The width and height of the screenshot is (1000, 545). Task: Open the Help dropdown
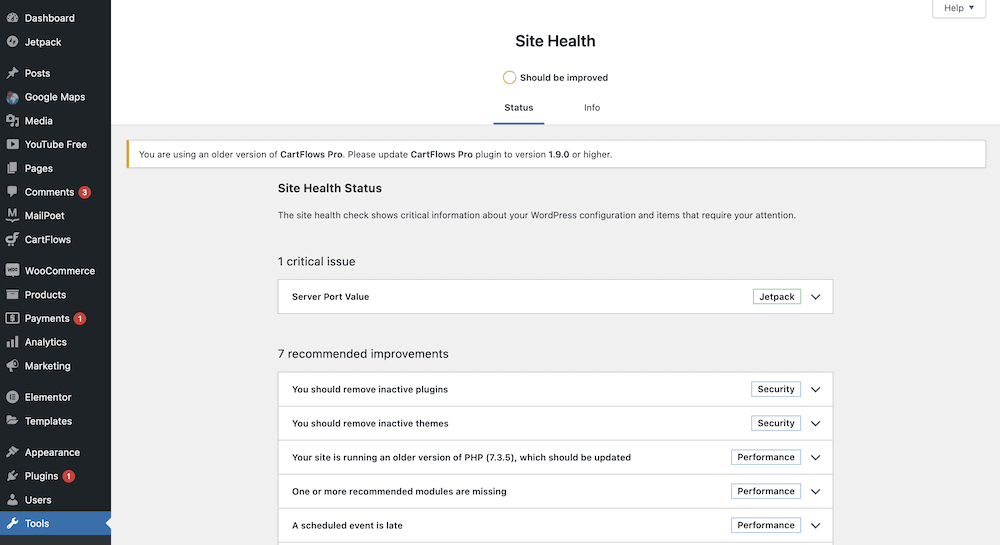point(959,8)
